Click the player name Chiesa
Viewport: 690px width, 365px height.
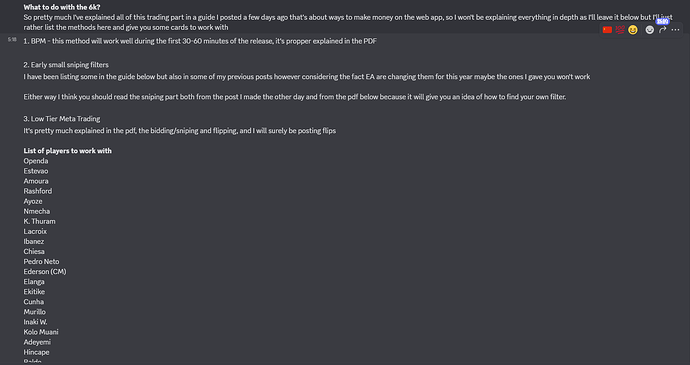click(x=34, y=251)
